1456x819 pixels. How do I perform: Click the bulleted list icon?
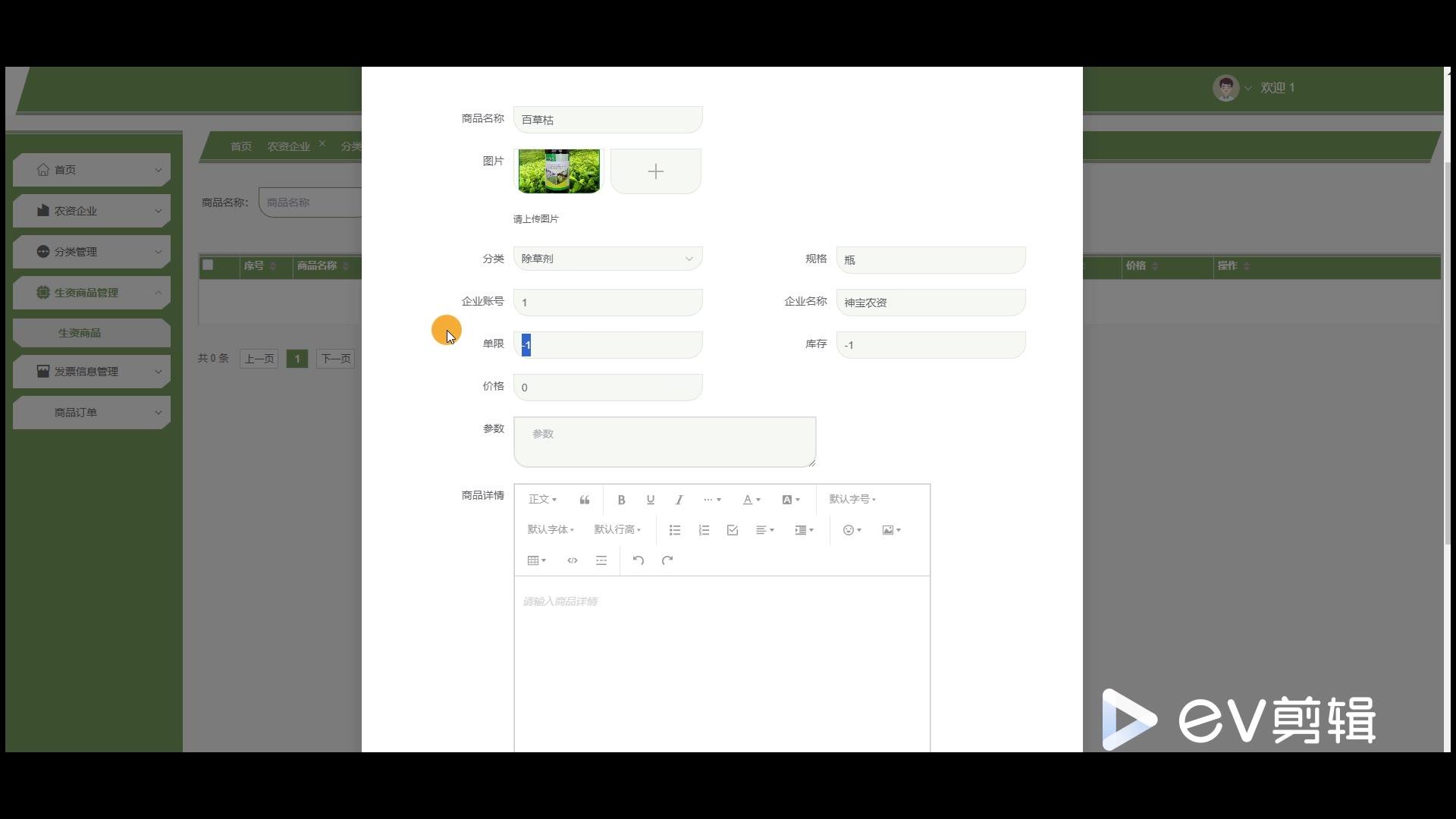click(x=674, y=530)
